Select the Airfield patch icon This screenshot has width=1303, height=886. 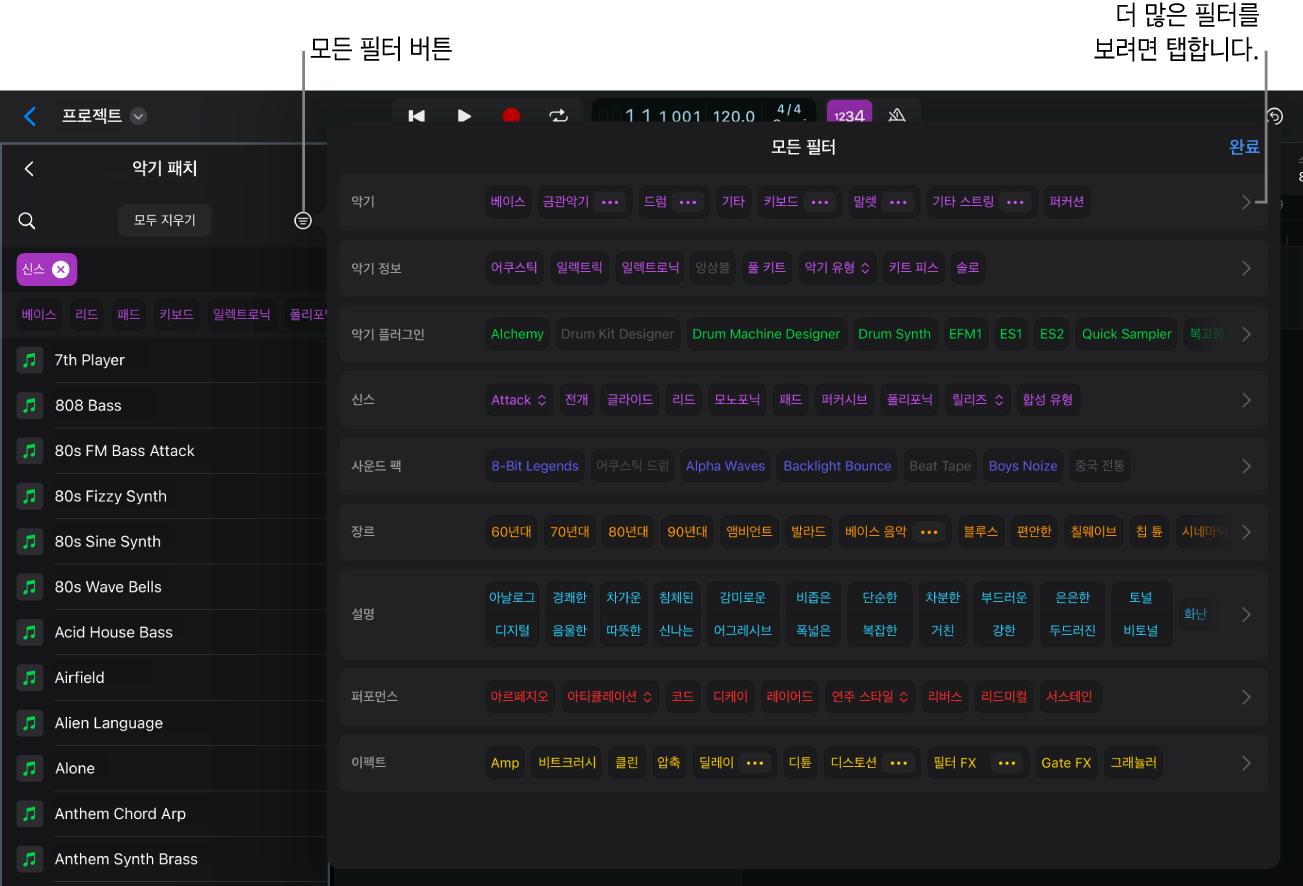point(31,677)
